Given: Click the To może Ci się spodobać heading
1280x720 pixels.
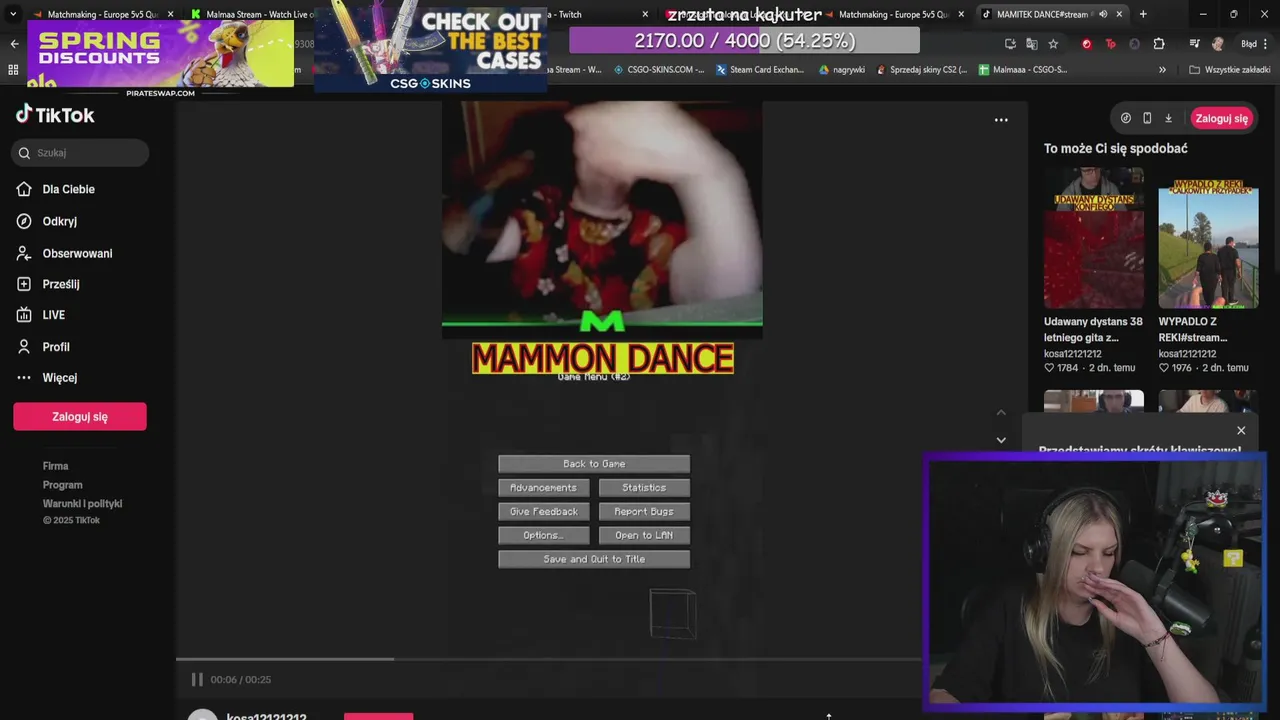Looking at the screenshot, I should pos(1116,148).
